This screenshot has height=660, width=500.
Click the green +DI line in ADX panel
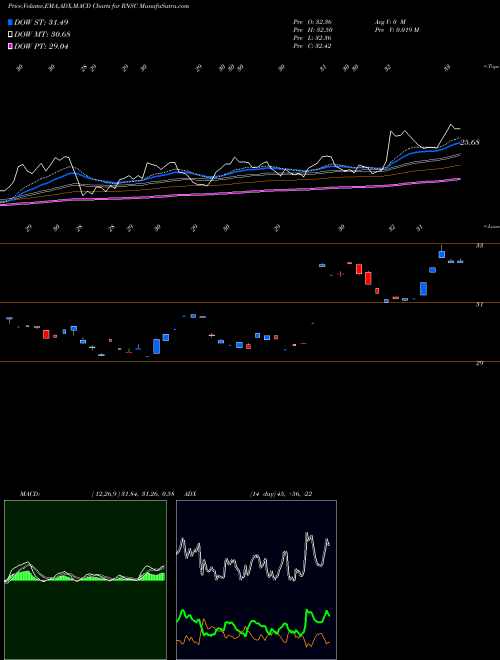click(253, 623)
